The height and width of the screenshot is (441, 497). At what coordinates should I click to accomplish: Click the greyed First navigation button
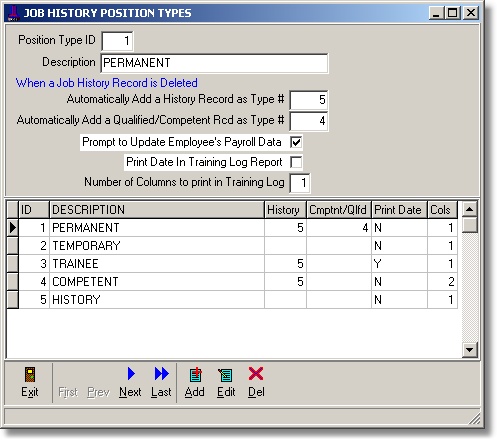[68, 392]
